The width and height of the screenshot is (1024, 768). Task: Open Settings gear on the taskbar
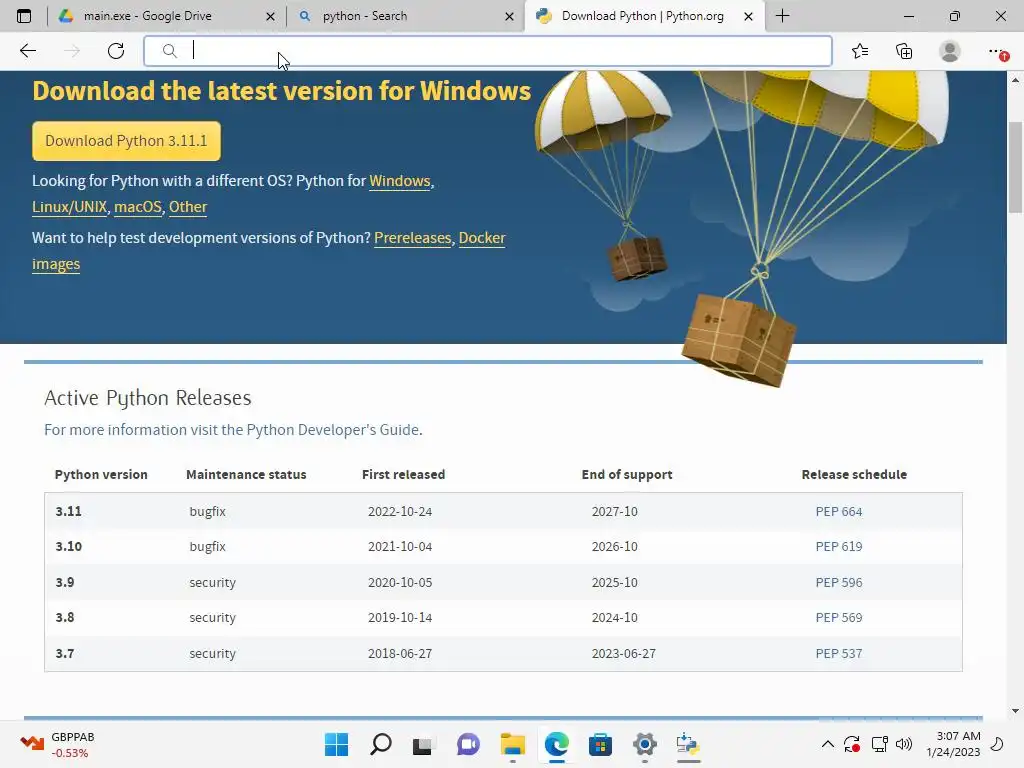point(645,744)
